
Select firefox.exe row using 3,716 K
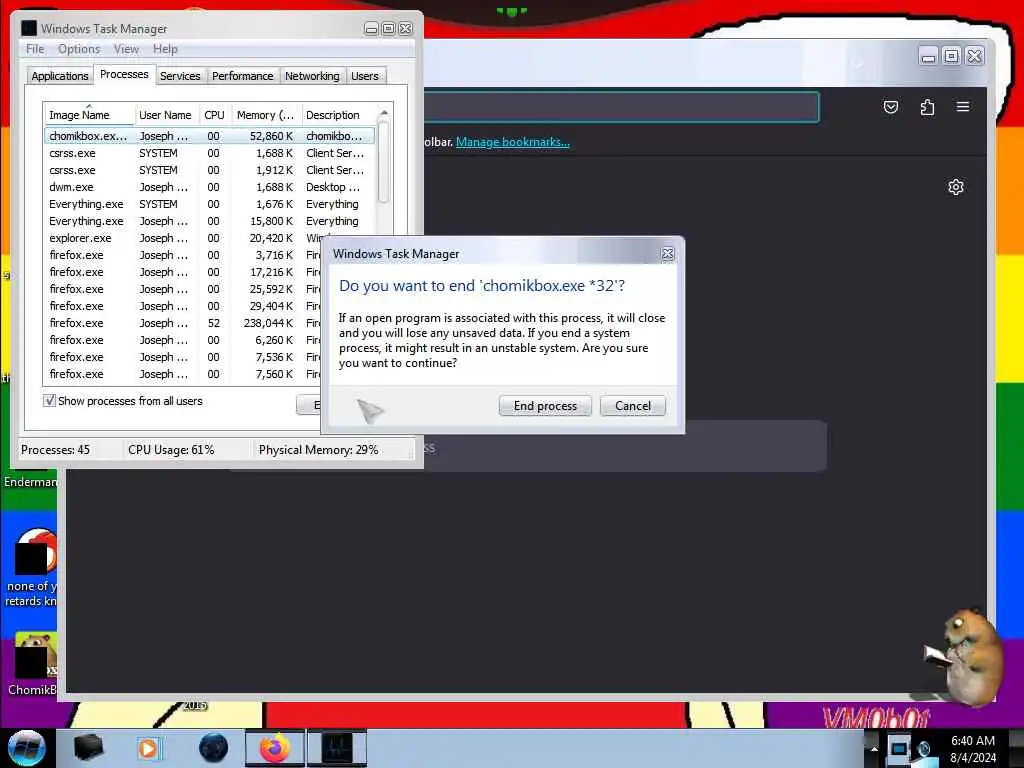(x=183, y=255)
